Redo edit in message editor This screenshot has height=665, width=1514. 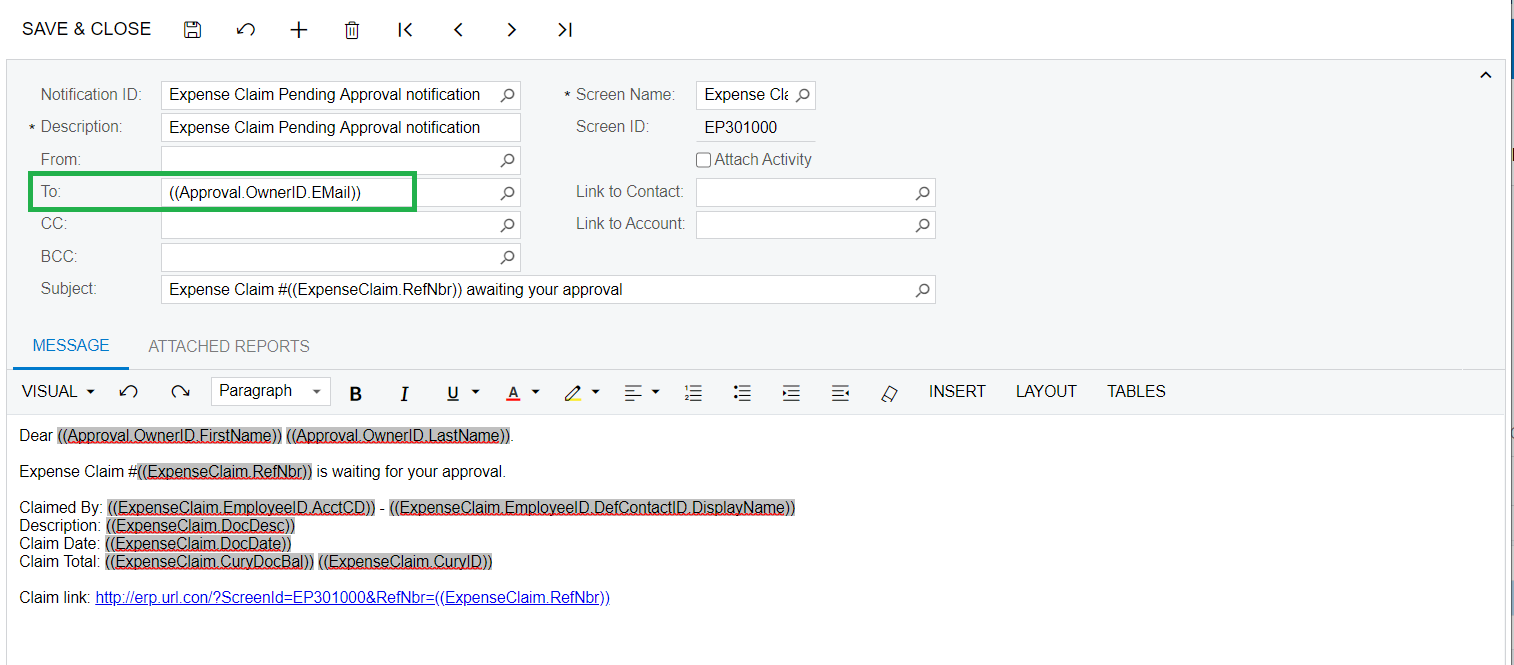[x=180, y=392]
